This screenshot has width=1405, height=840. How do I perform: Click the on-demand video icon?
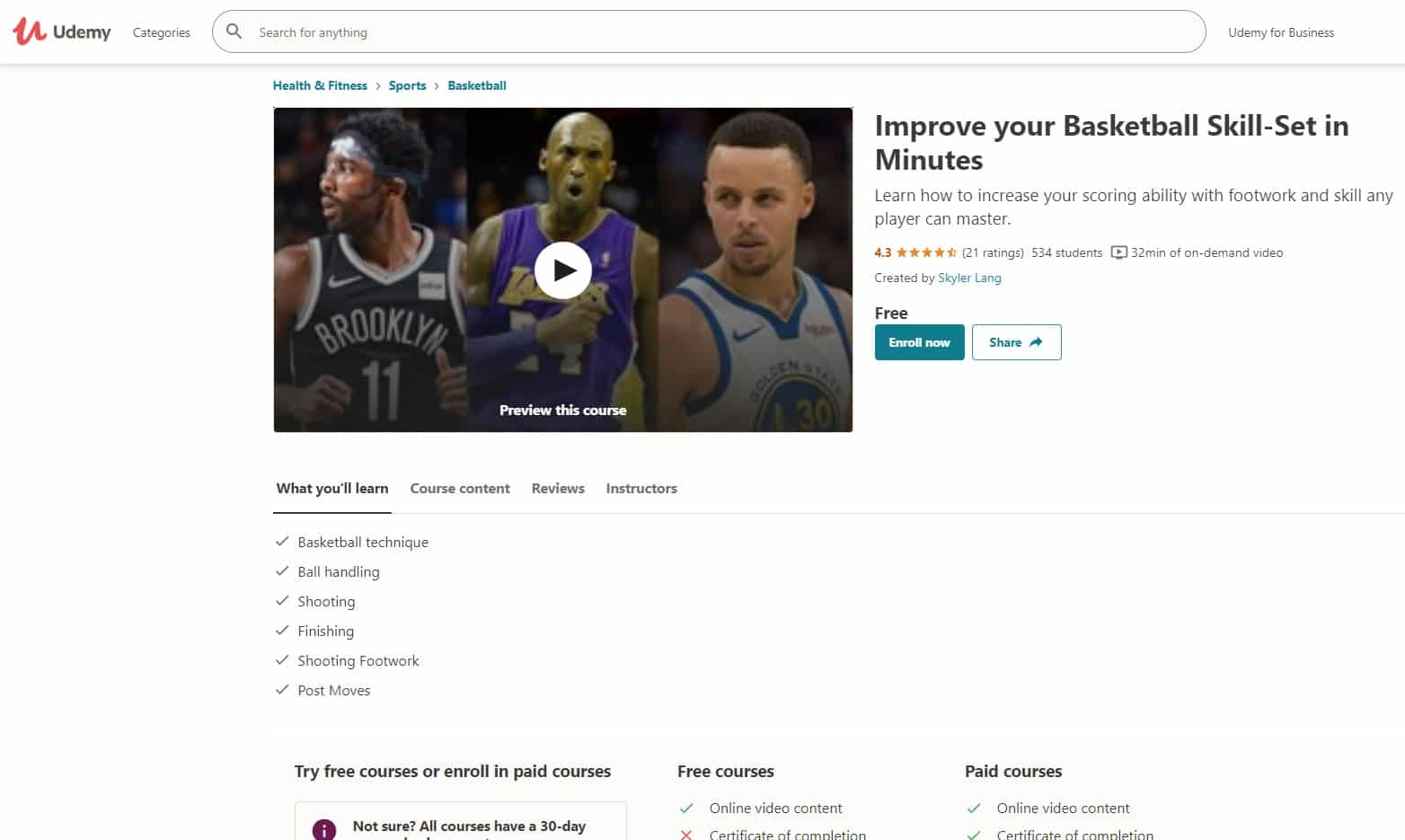(x=1119, y=252)
